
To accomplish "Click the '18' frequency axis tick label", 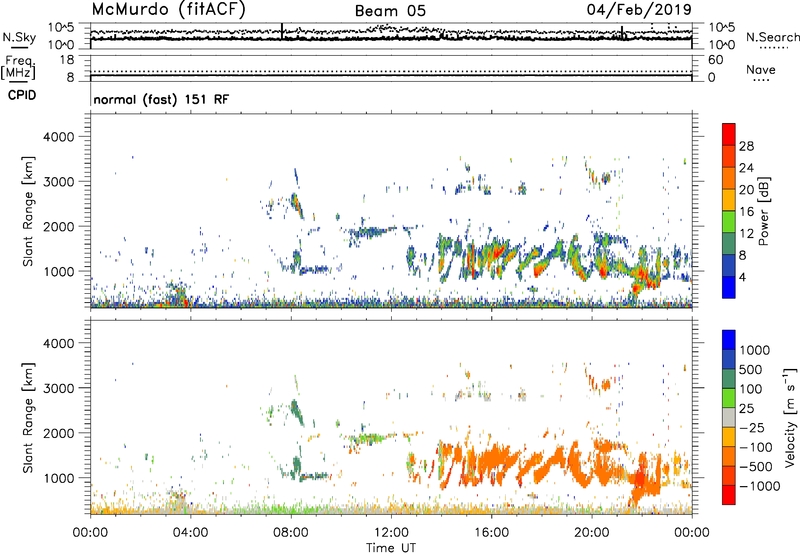I will 67,60.
